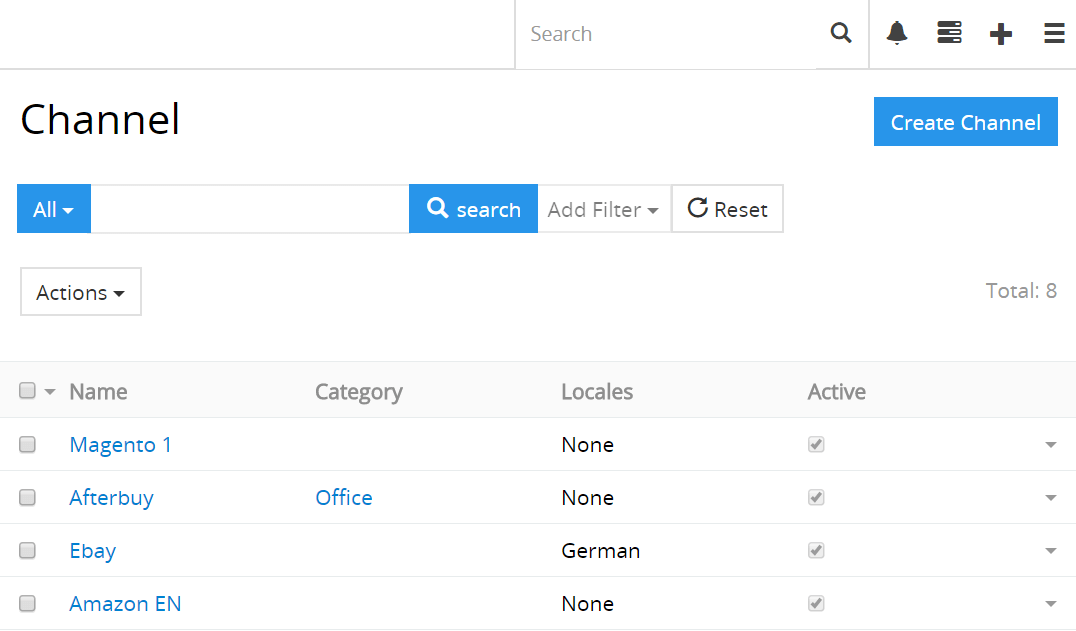
Task: Click the Create Channel button
Action: pyautogui.click(x=965, y=122)
